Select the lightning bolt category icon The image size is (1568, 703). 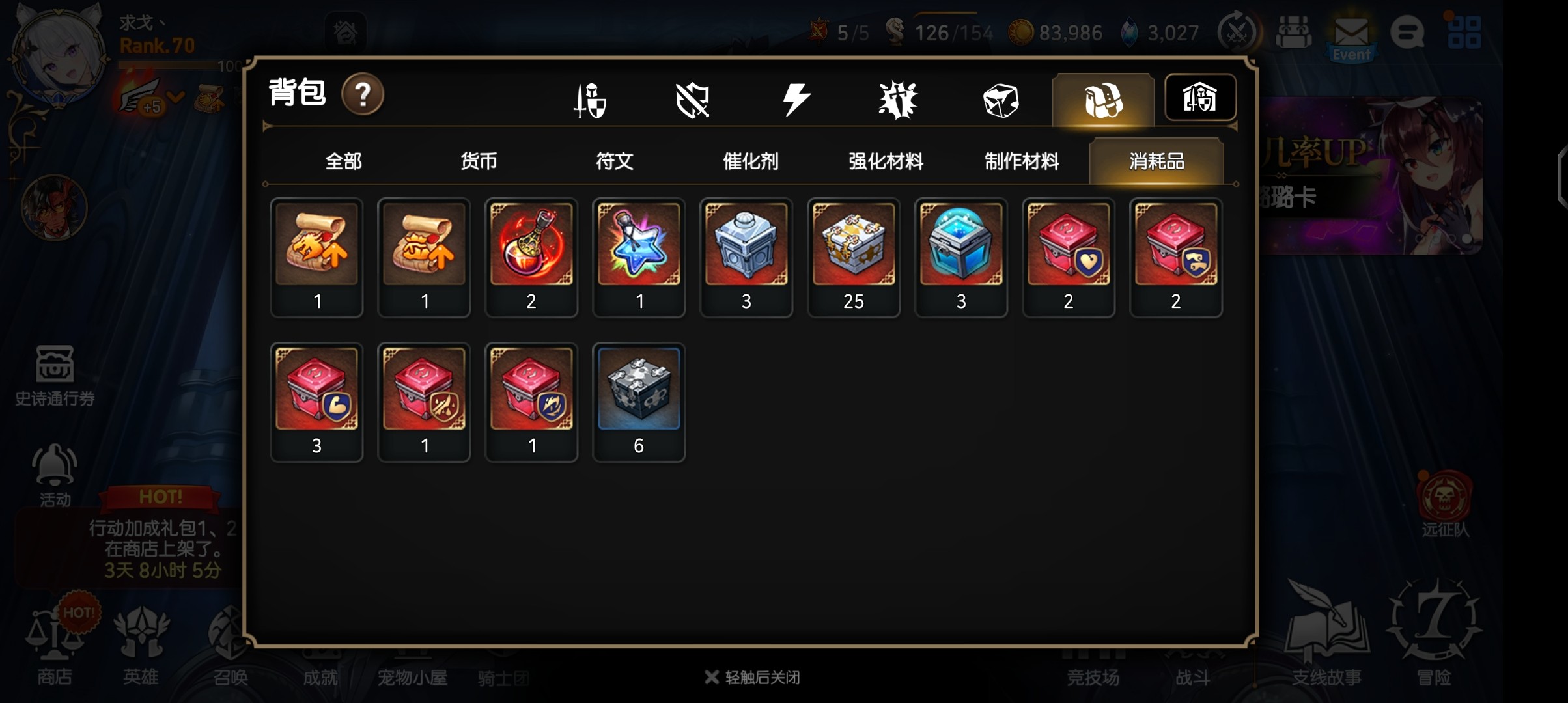coord(796,100)
